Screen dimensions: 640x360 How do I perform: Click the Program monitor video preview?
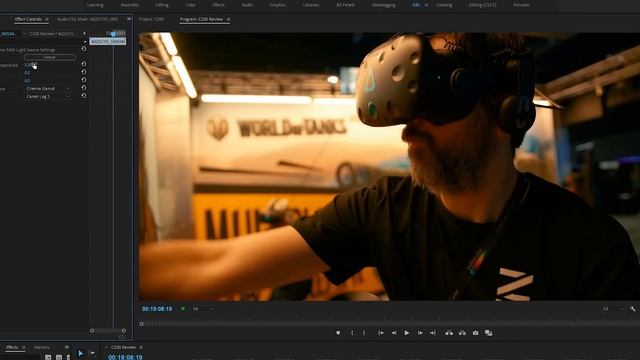point(389,167)
